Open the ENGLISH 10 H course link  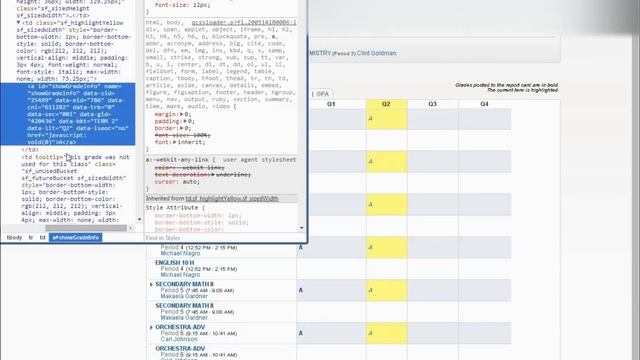pos(175,263)
